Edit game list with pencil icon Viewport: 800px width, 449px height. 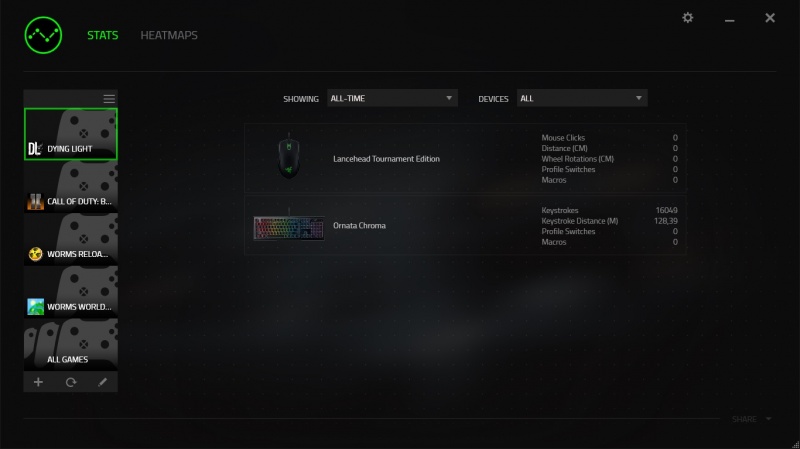coord(103,382)
